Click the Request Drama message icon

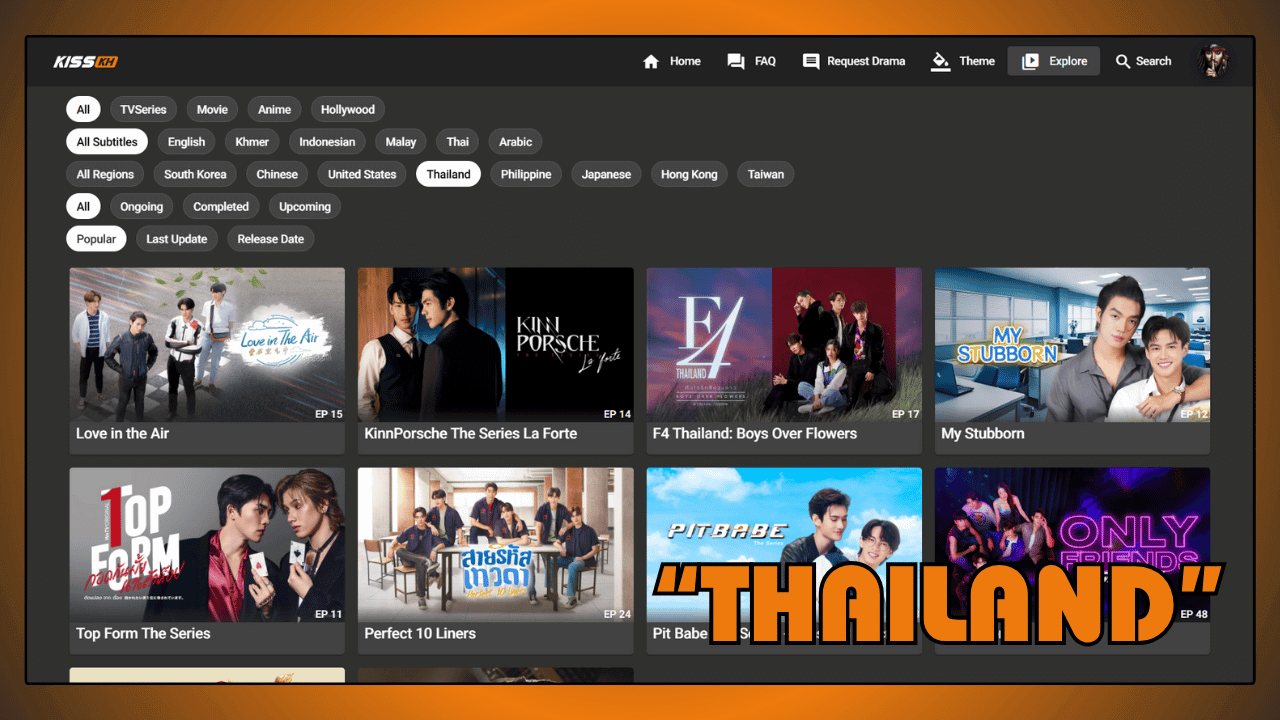811,62
